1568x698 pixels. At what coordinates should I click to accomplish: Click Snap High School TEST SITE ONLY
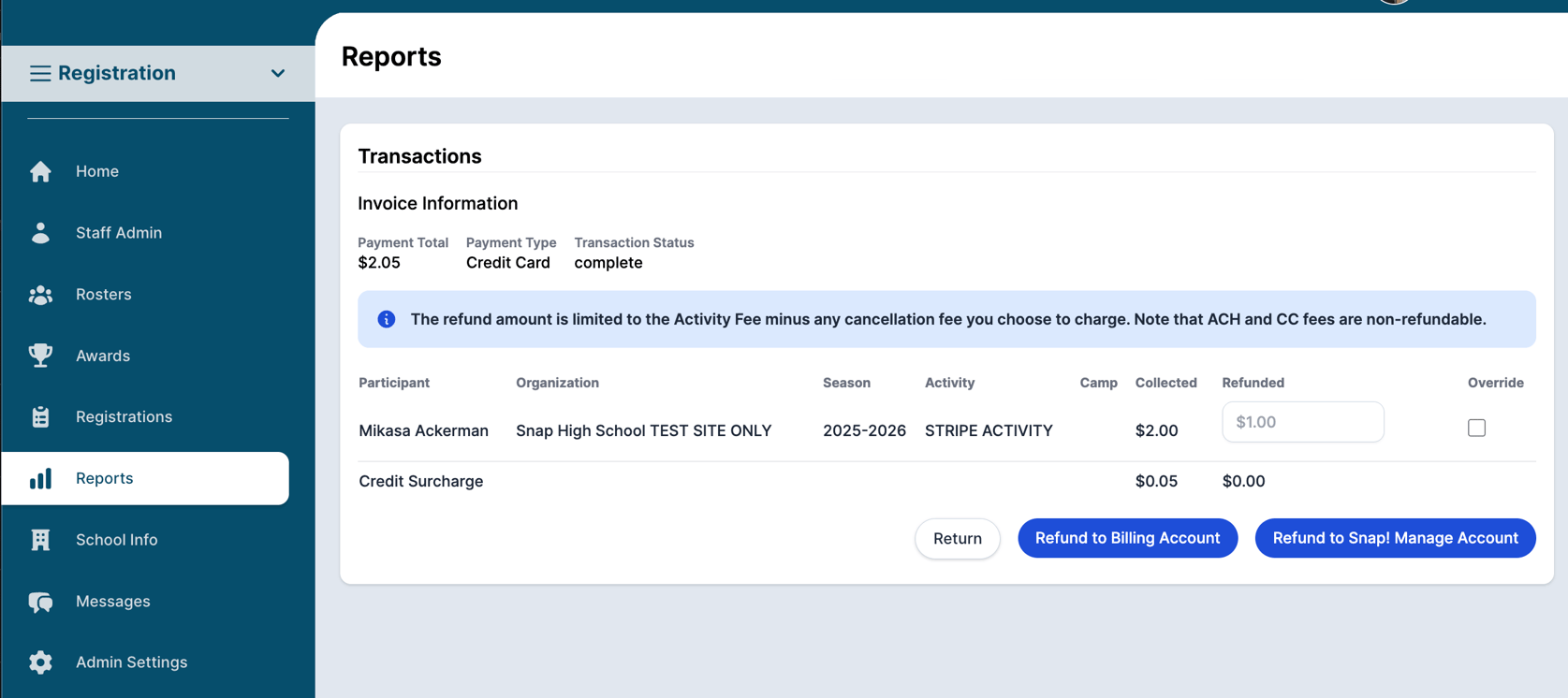pyautogui.click(x=644, y=430)
